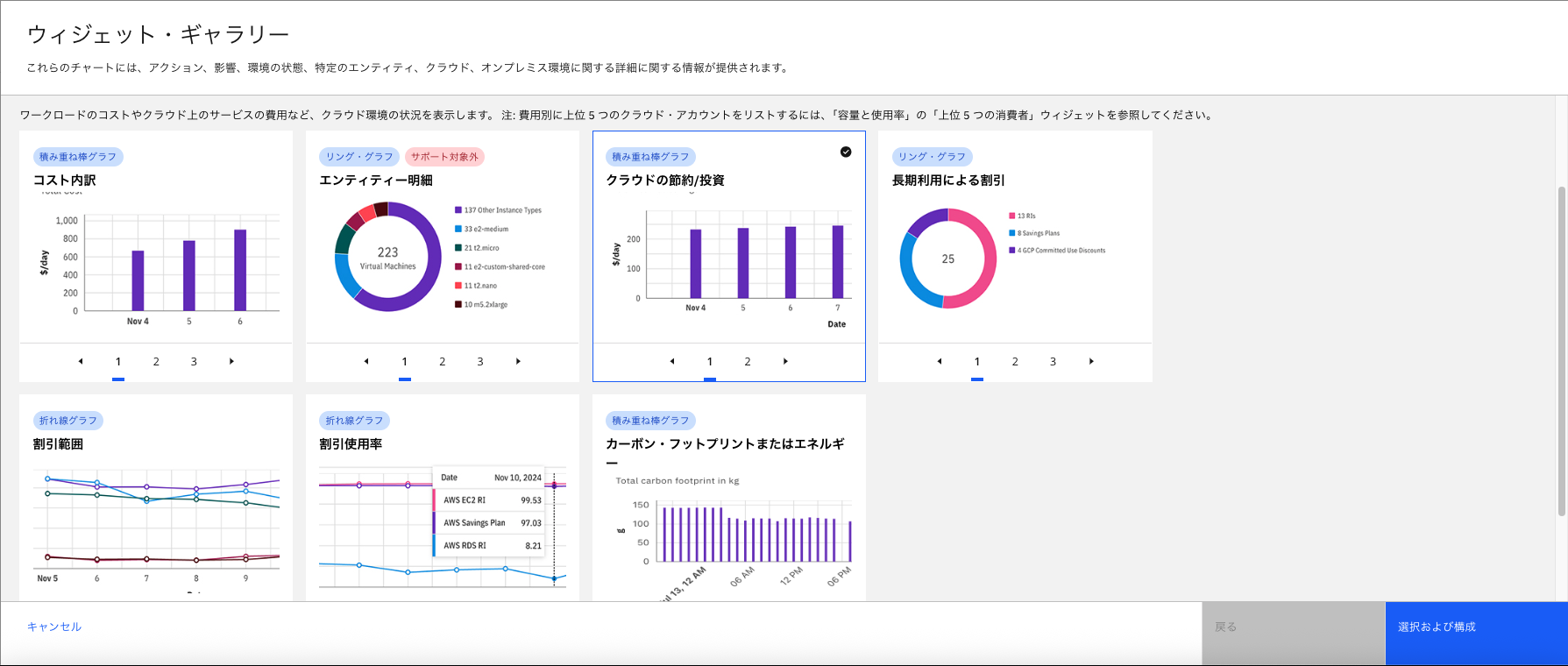This screenshot has height=666, width=1568.
Task: Show page 2 of クラウドの節約/投資 preview
Action: (x=748, y=361)
